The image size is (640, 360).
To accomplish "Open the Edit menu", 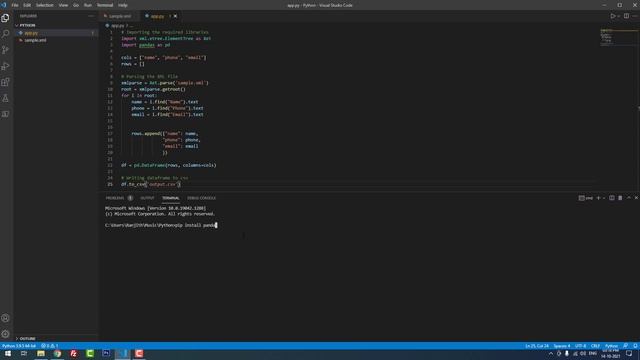I will 27,5.
